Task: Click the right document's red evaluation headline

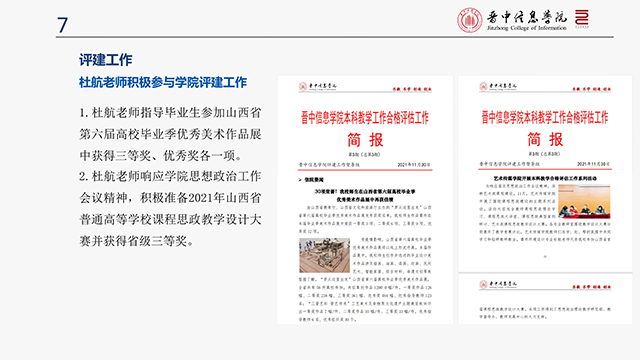Action: (545, 118)
